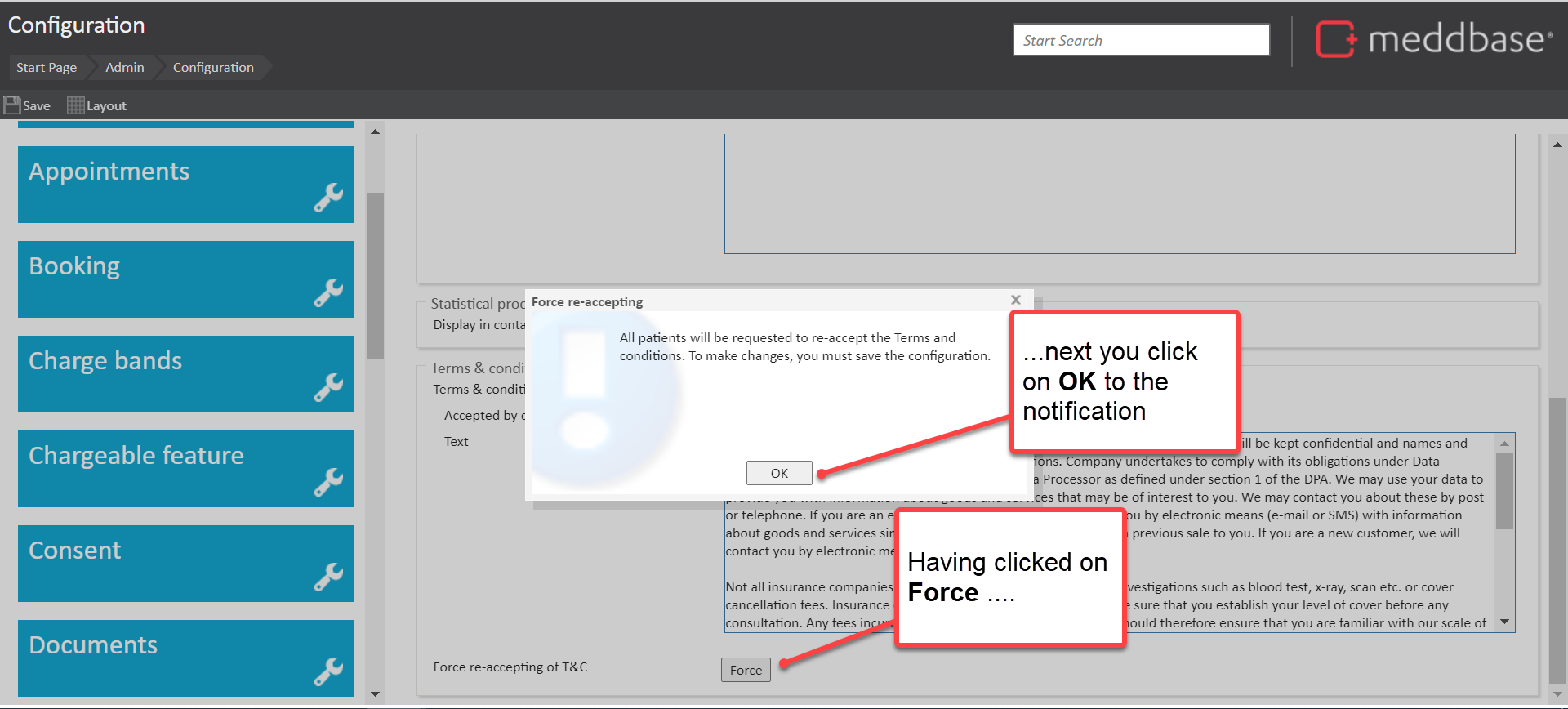Go to Start Page breadcrumb
The image size is (1568, 709).
tap(47, 67)
